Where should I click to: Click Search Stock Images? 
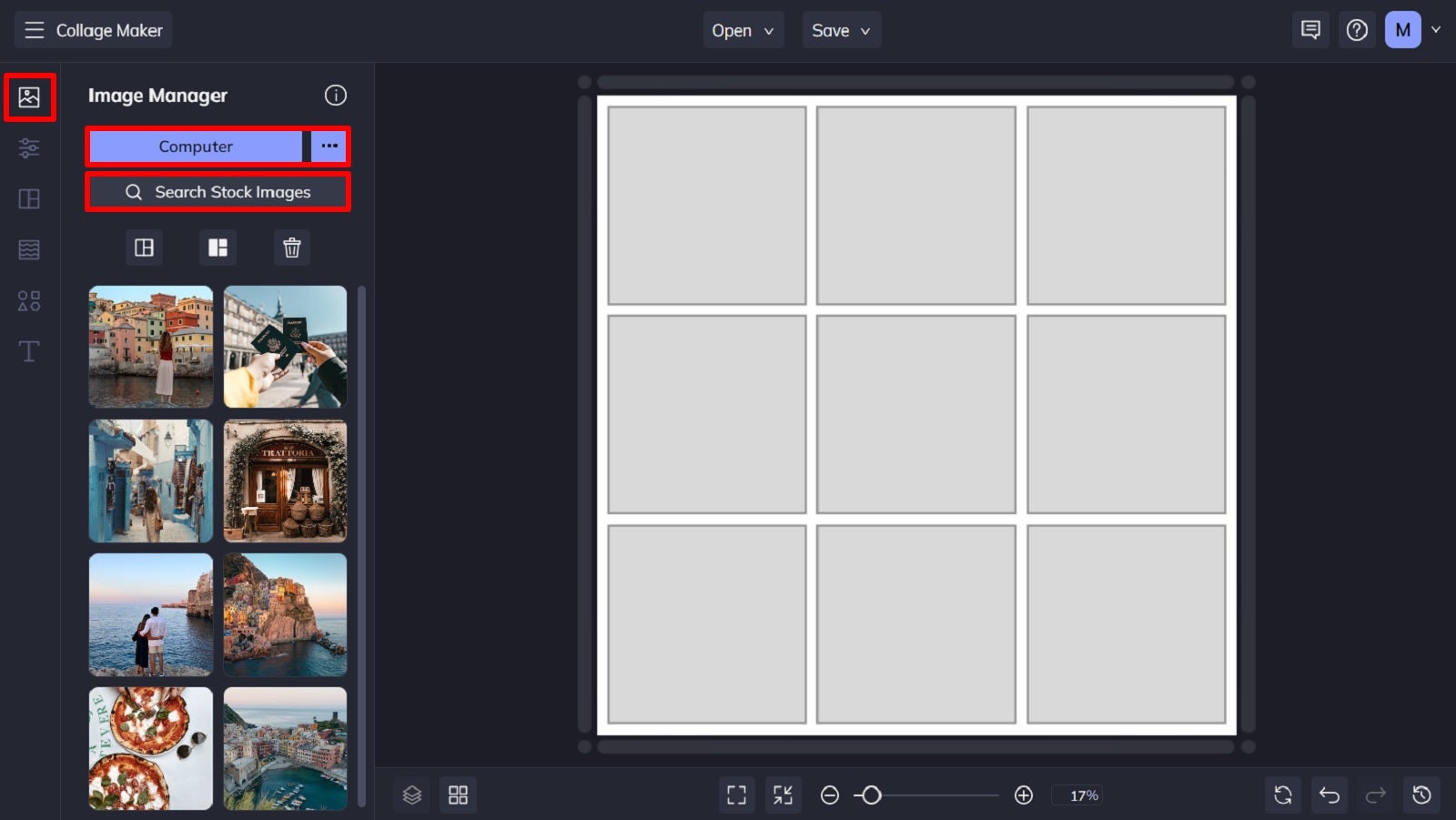217,192
